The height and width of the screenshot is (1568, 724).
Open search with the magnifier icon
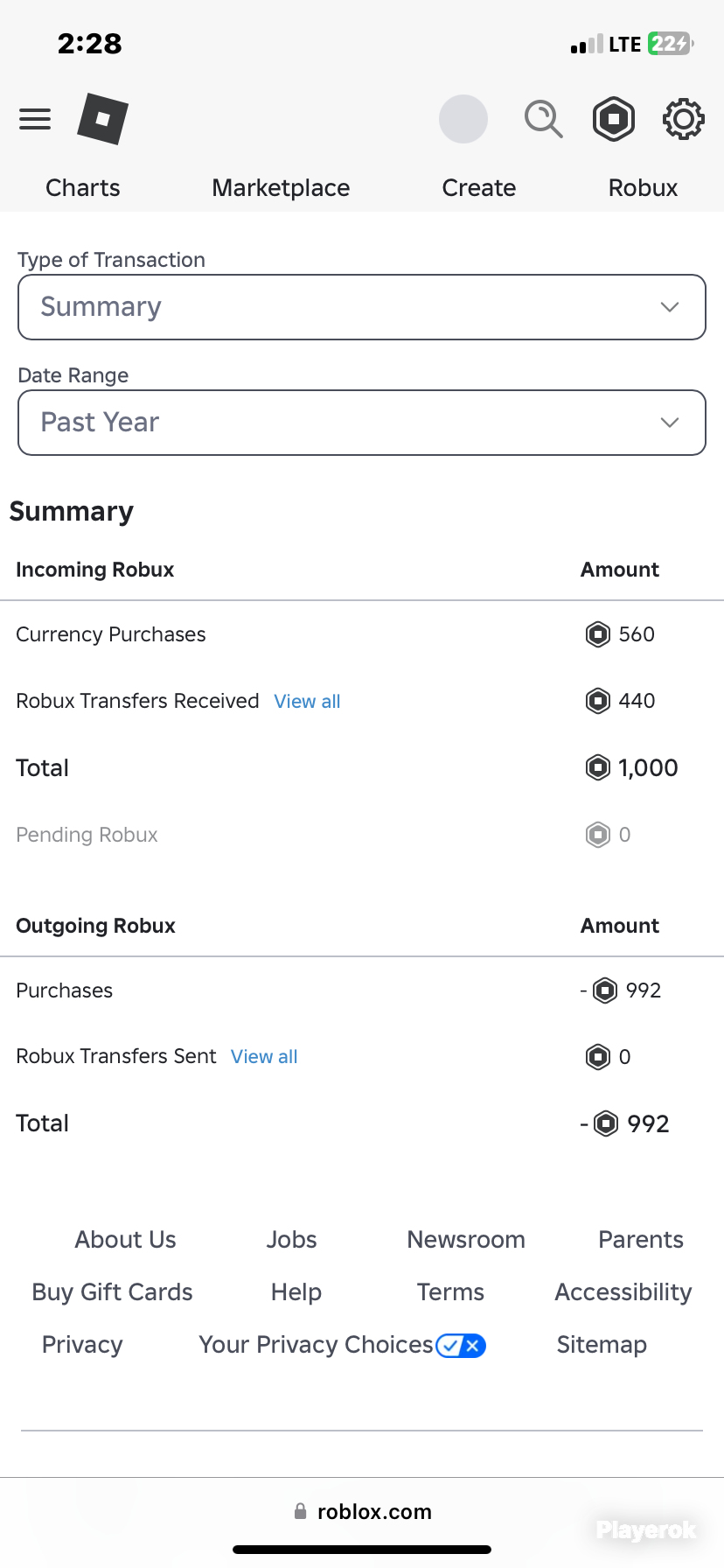543,119
